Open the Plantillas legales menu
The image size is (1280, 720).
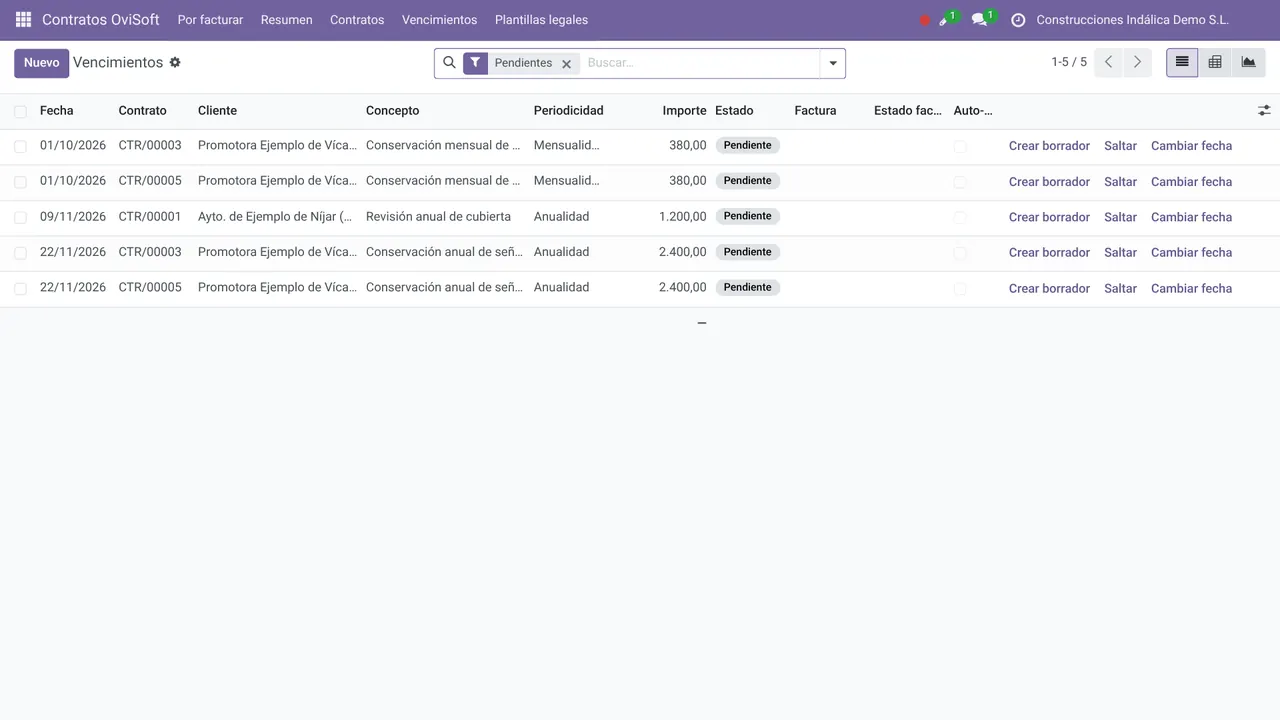pos(541,20)
